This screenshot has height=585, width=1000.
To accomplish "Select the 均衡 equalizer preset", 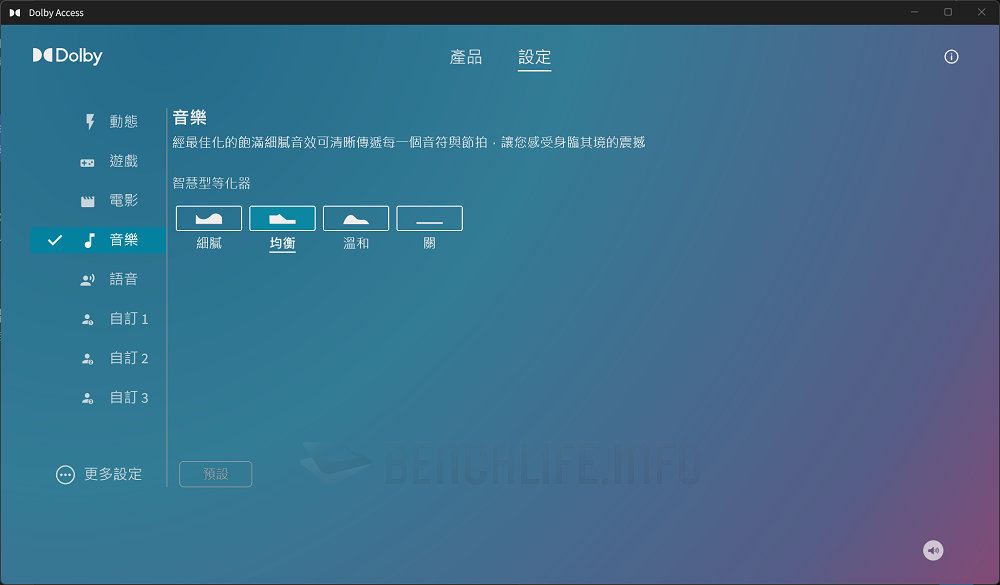I will click(283, 218).
